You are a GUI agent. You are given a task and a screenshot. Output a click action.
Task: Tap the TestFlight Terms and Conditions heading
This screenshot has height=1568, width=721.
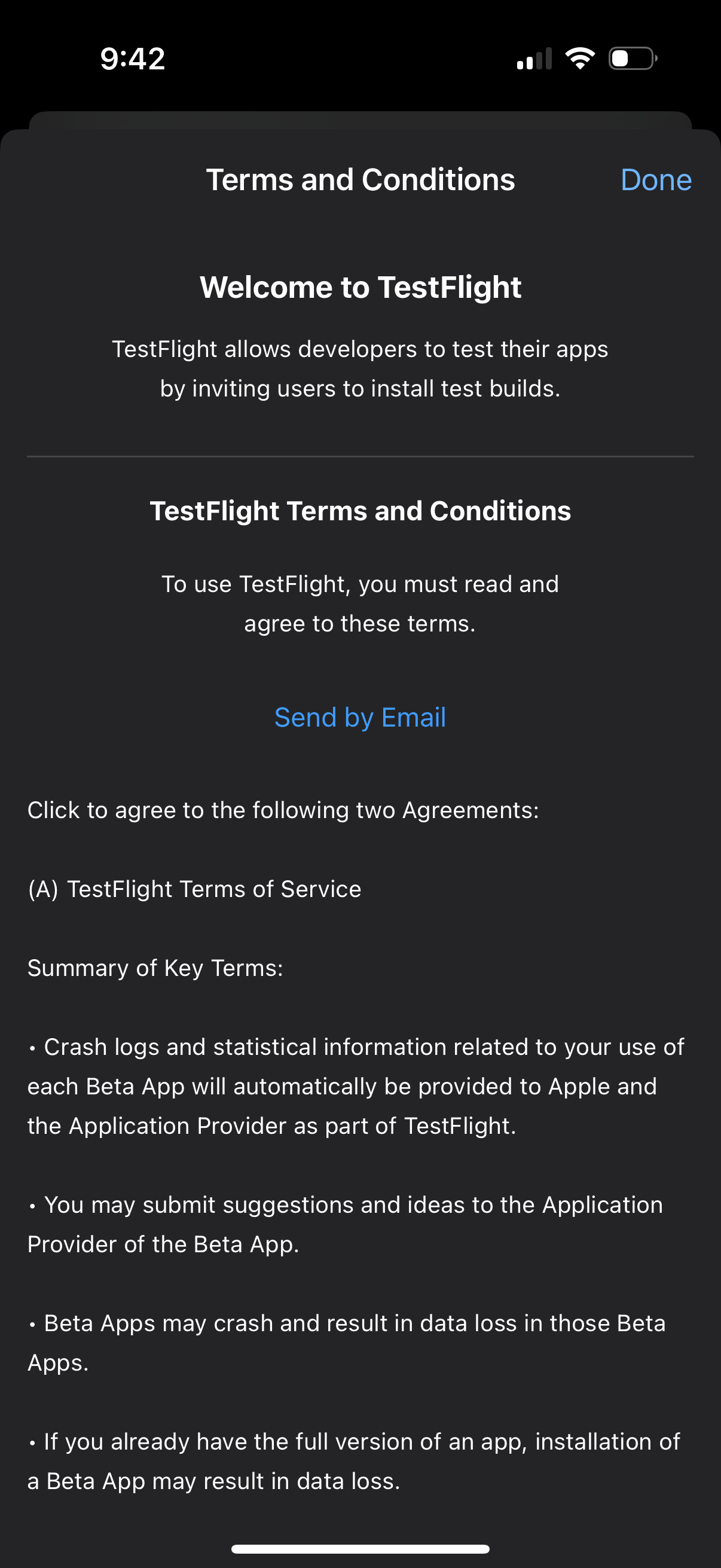(x=360, y=511)
